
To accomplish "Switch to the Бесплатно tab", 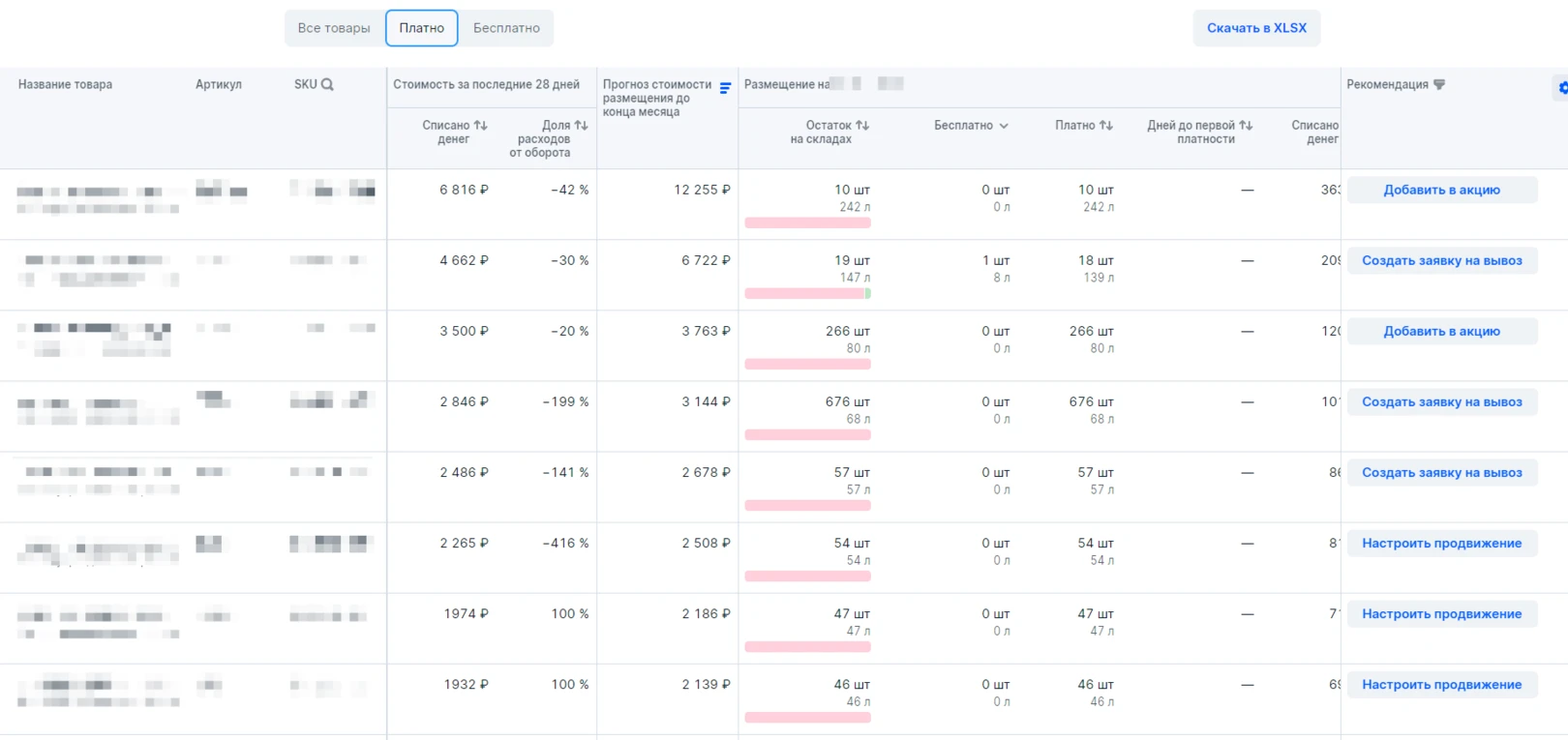I will point(506,28).
